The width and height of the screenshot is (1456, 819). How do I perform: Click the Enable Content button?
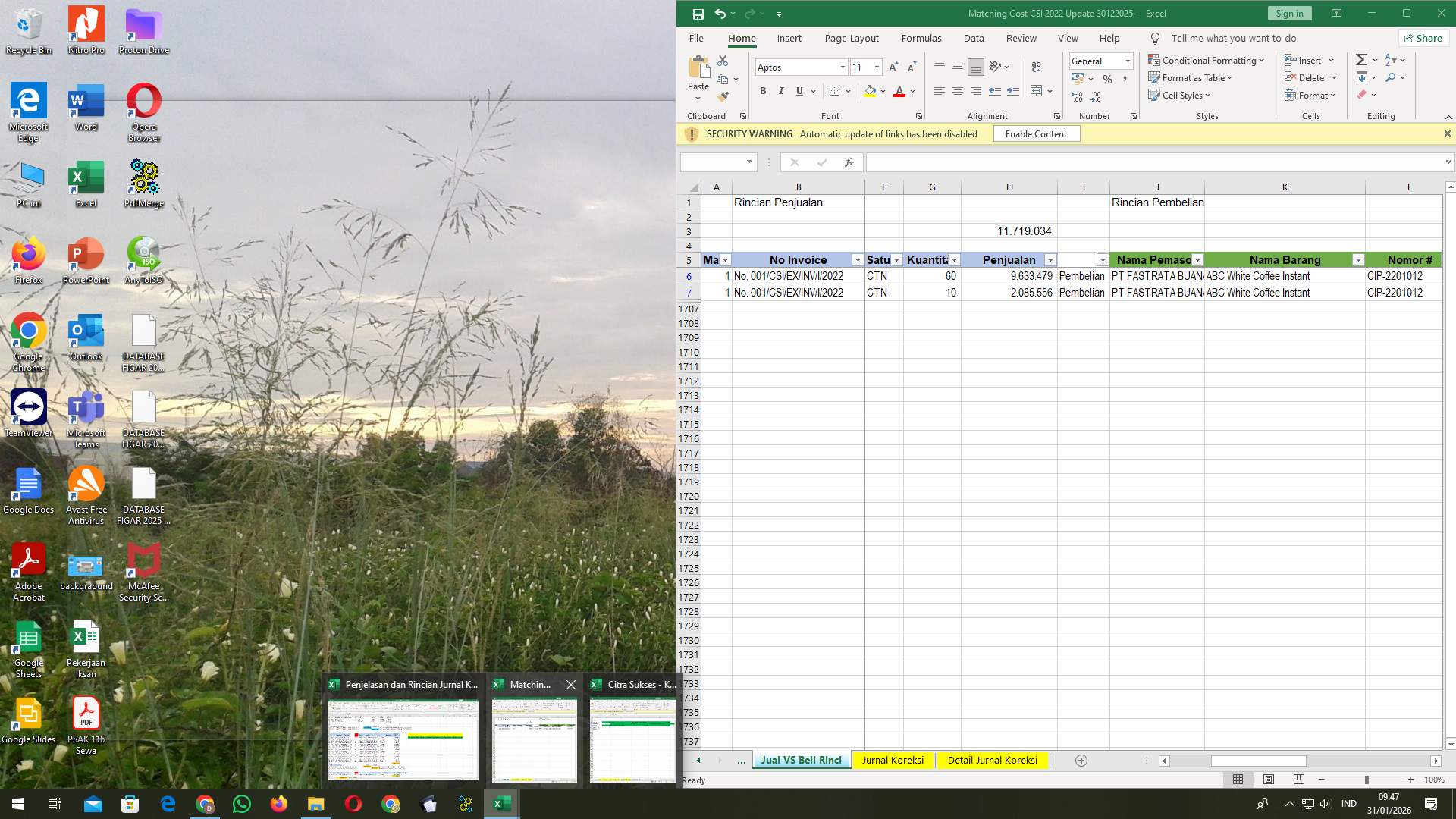1036,133
